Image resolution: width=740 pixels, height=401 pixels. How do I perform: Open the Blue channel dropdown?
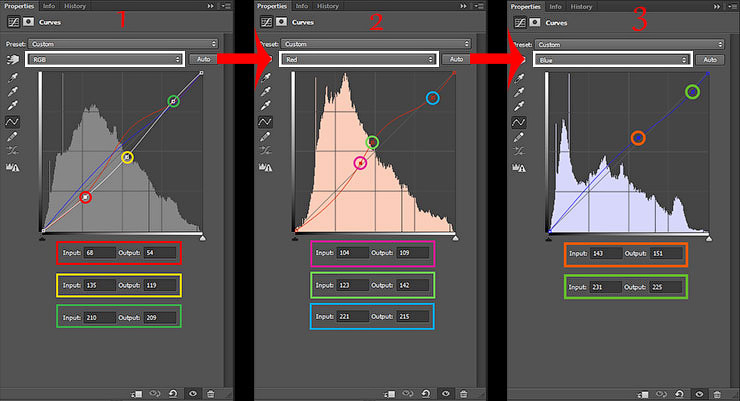[612, 60]
